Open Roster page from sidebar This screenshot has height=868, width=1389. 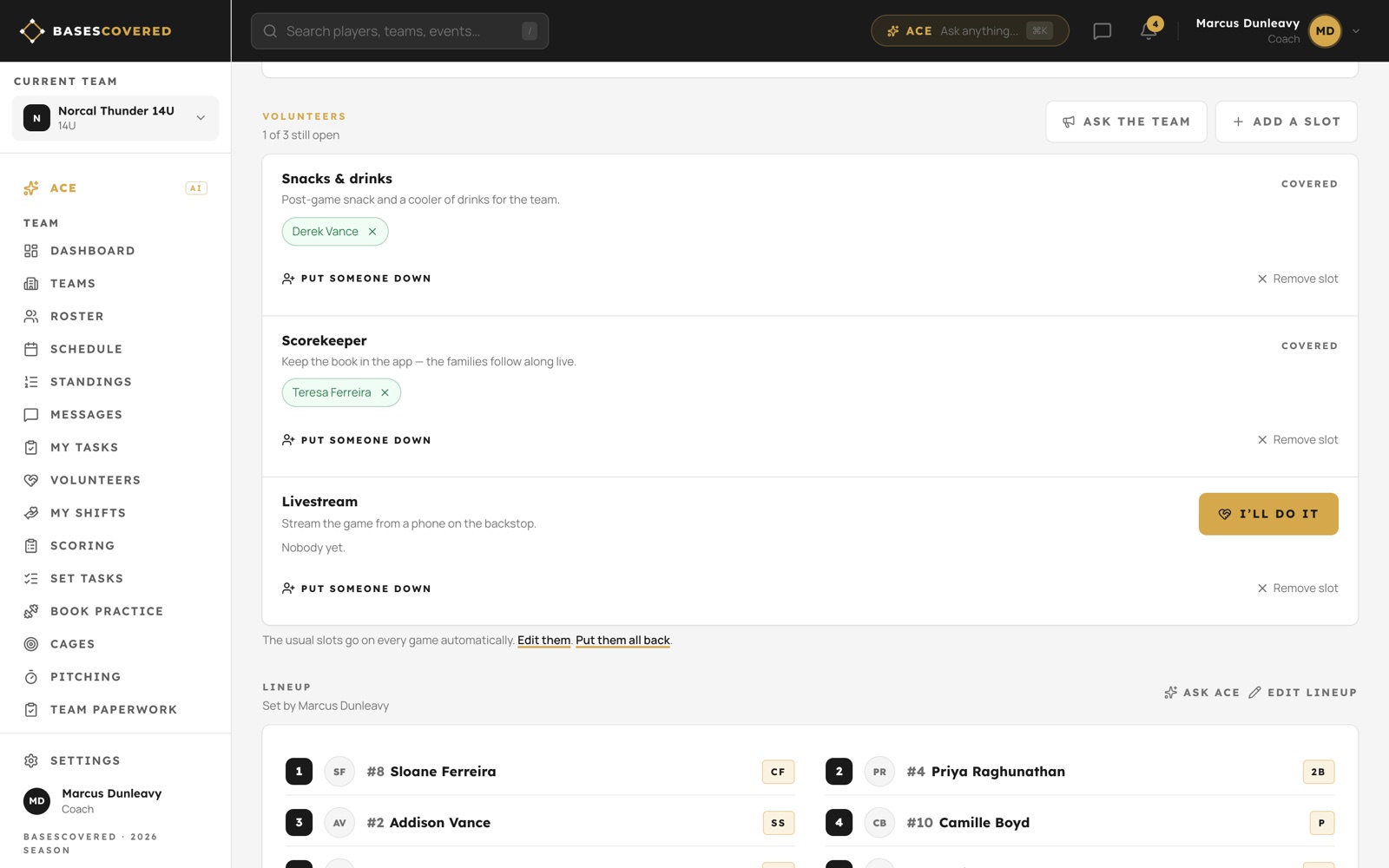(115, 317)
